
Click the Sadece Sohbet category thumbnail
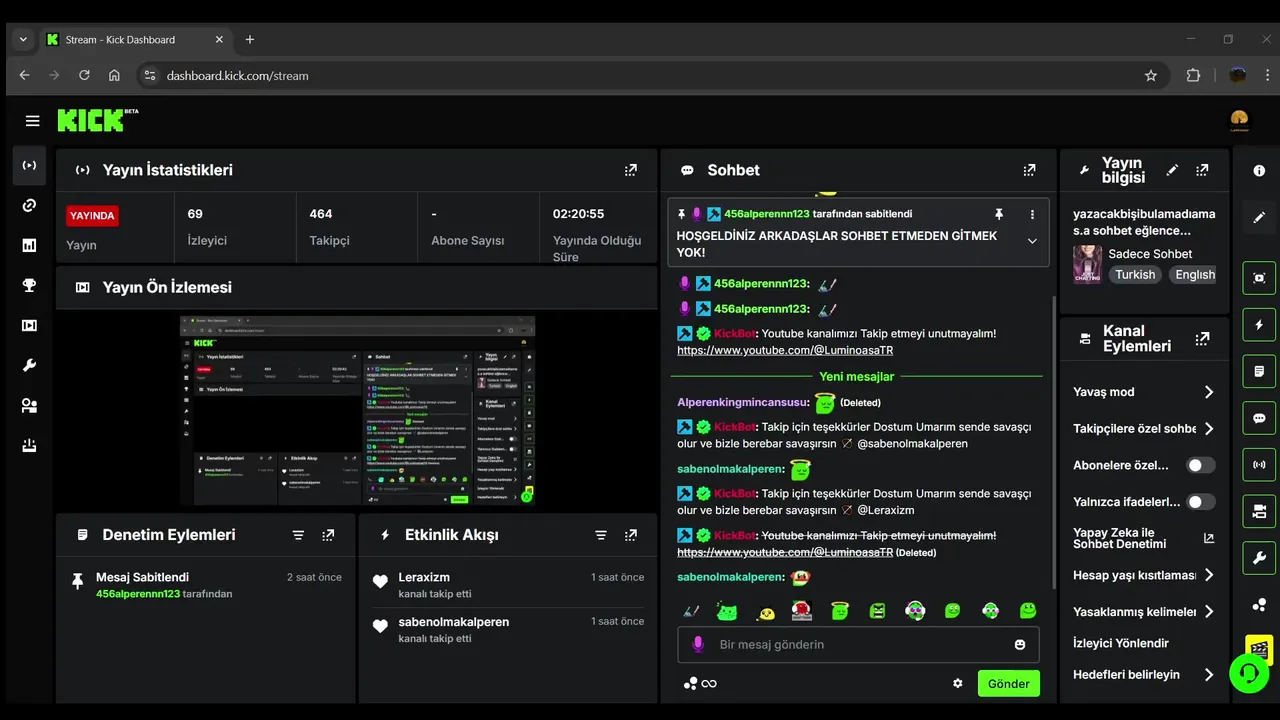click(x=1087, y=264)
